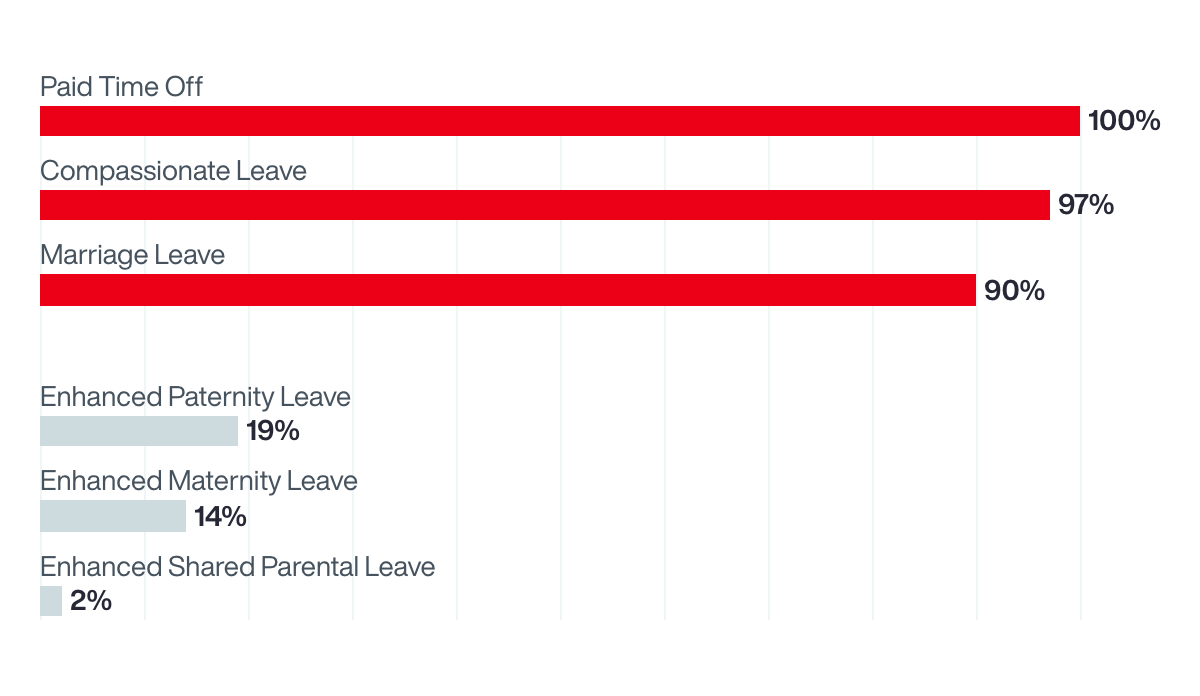
Task: Select the 19% value label
Action: [x=273, y=431]
